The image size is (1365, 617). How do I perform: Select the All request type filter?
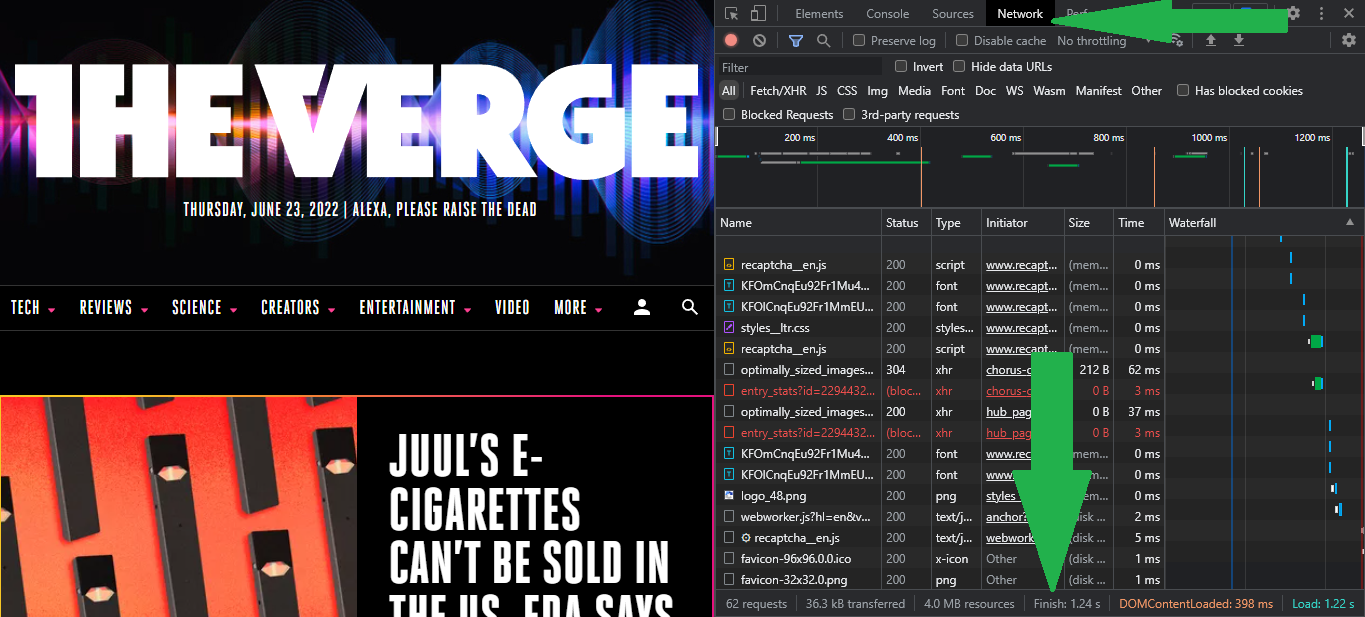729,91
